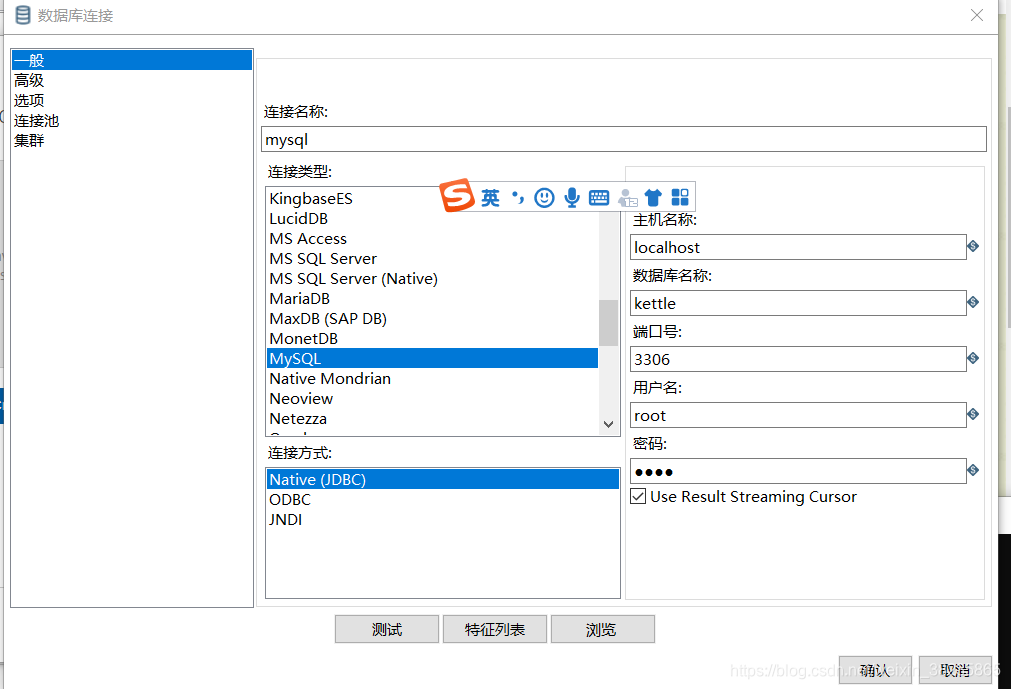Click variable icon beside database name field
Image resolution: width=1011 pixels, height=689 pixels.
[x=973, y=302]
